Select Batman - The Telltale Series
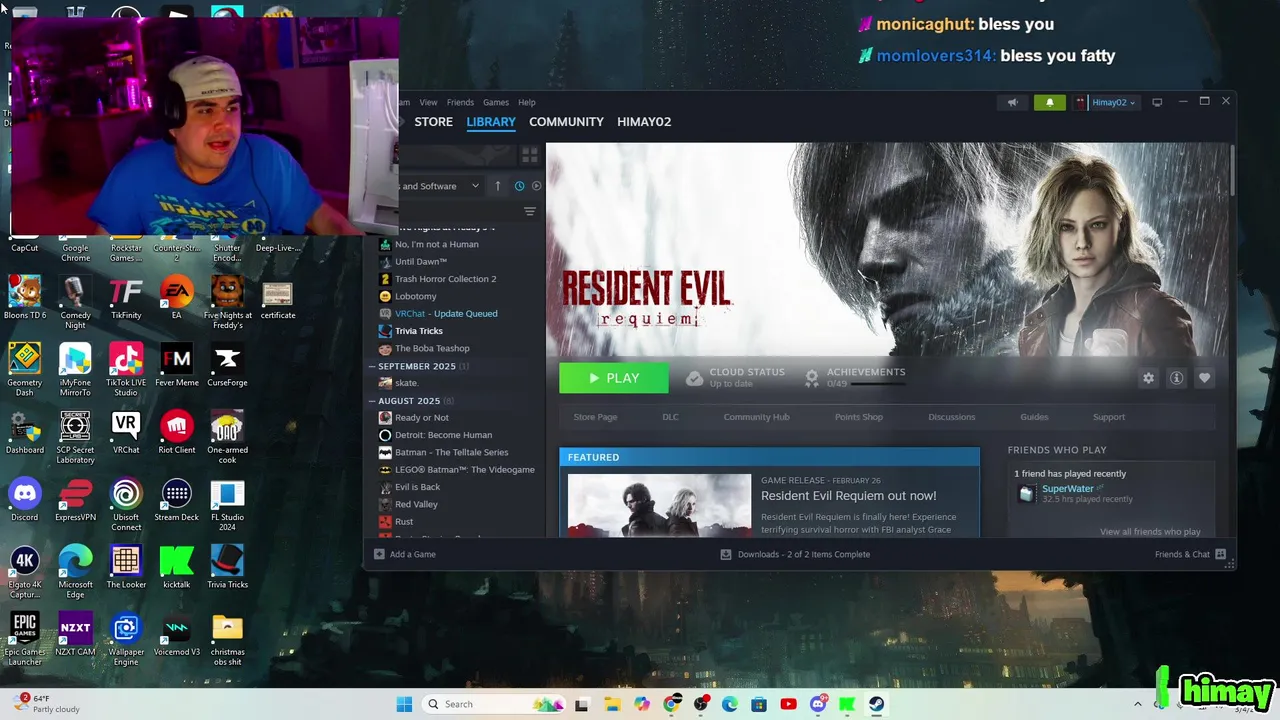1280x720 pixels. (451, 452)
